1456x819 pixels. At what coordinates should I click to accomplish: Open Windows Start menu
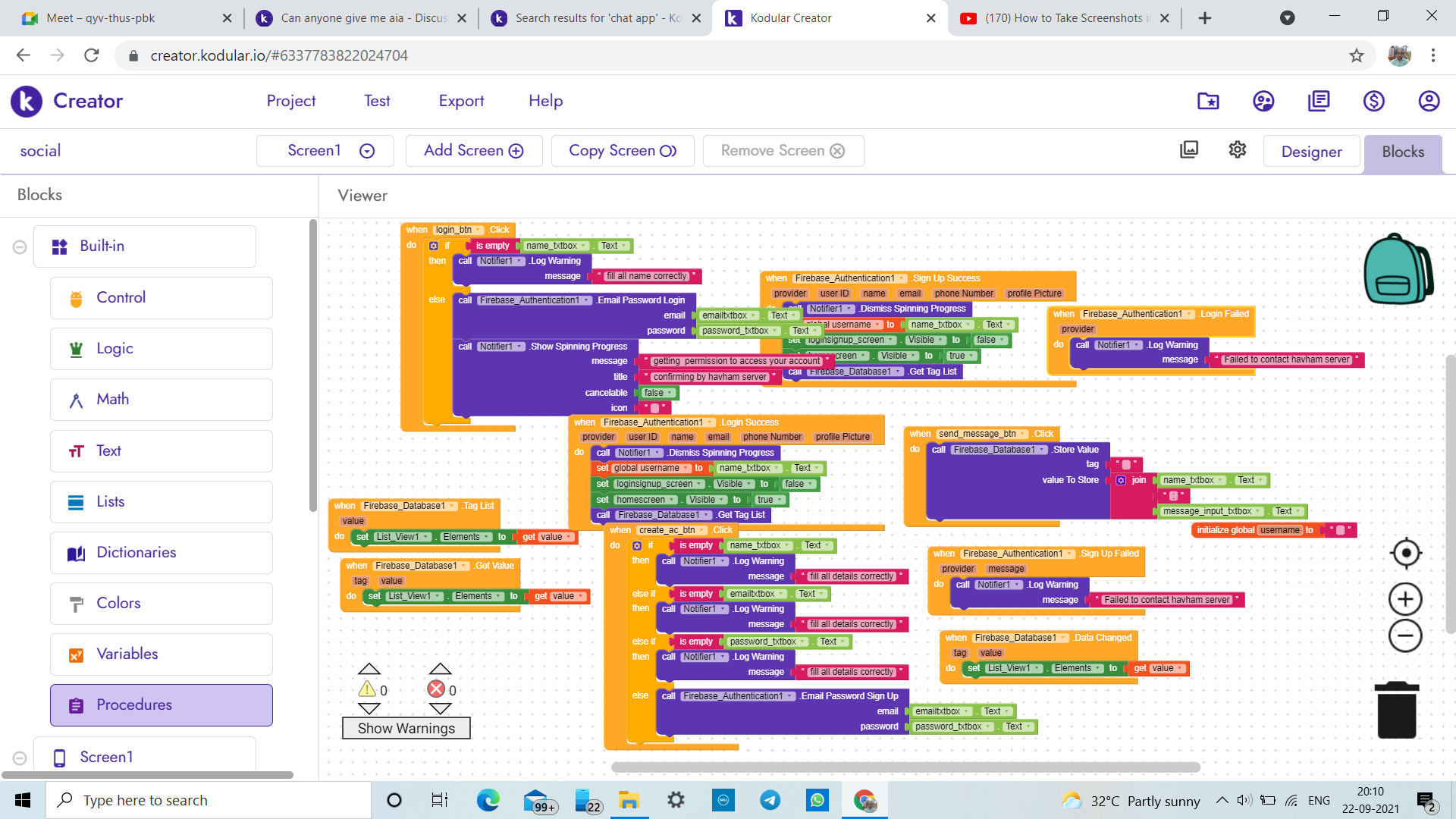tap(23, 800)
